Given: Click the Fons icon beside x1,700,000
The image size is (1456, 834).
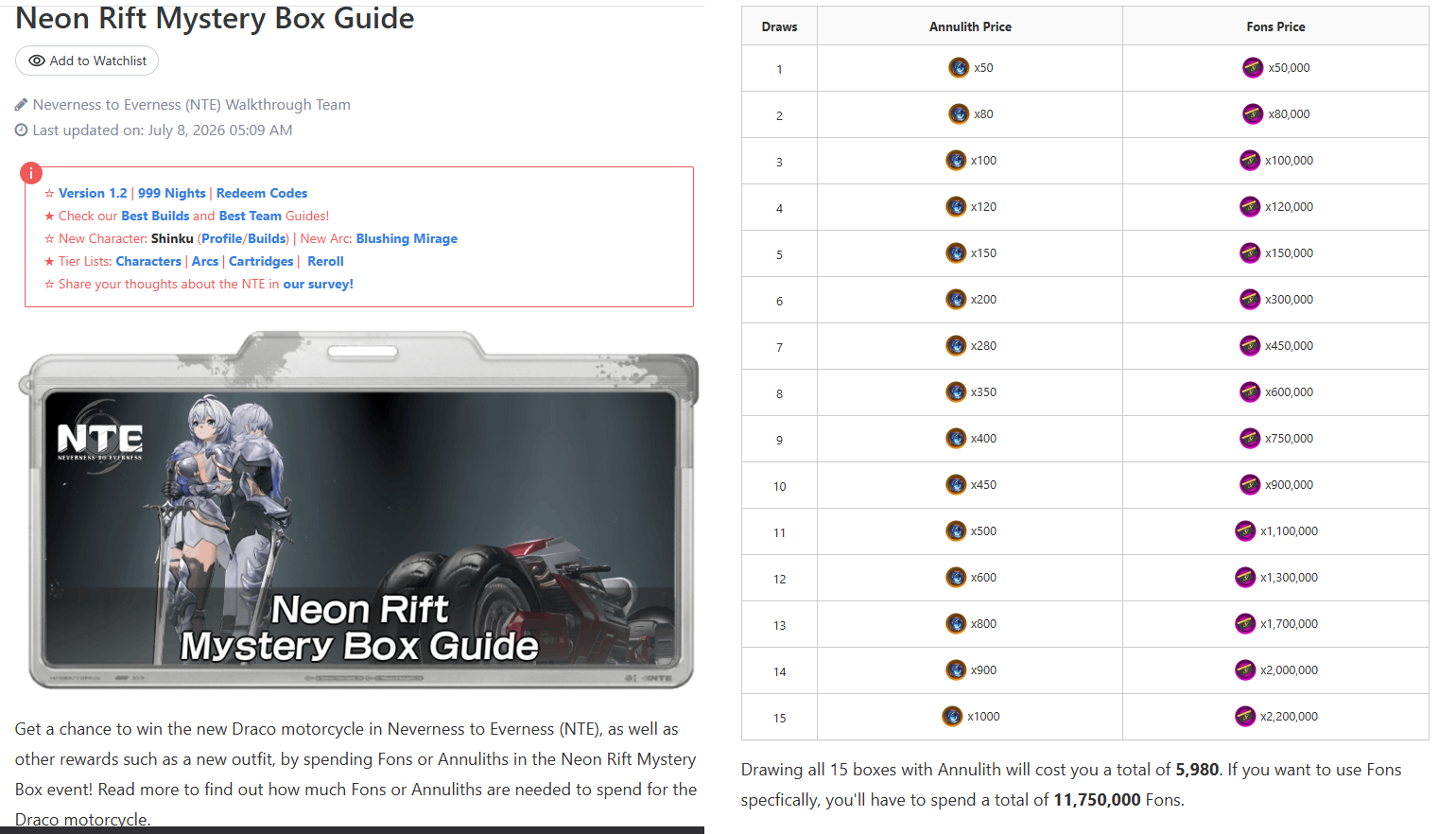Looking at the screenshot, I should point(1245,623).
